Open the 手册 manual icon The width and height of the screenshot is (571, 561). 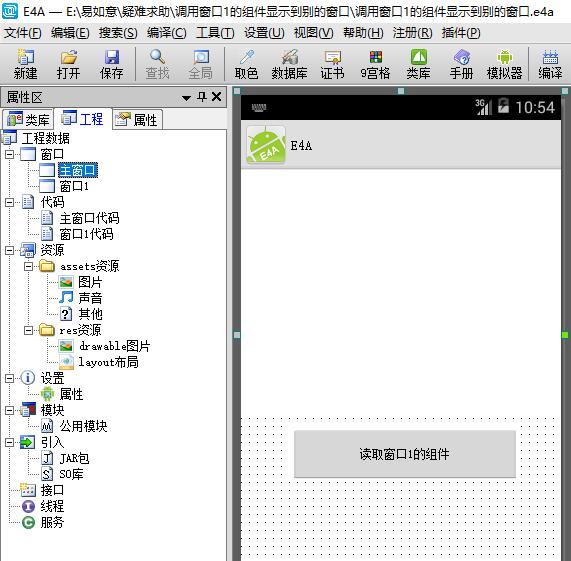(x=461, y=65)
